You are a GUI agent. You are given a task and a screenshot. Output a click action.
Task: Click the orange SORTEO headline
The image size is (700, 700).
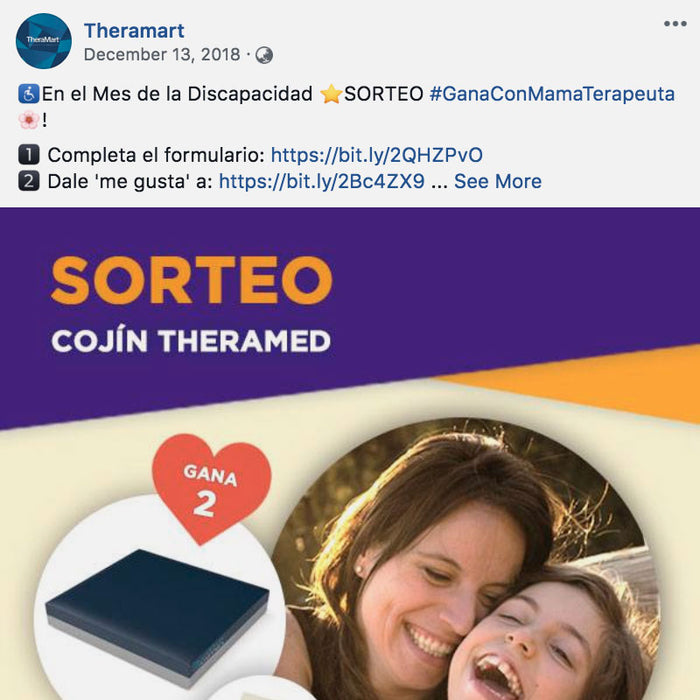click(x=192, y=280)
